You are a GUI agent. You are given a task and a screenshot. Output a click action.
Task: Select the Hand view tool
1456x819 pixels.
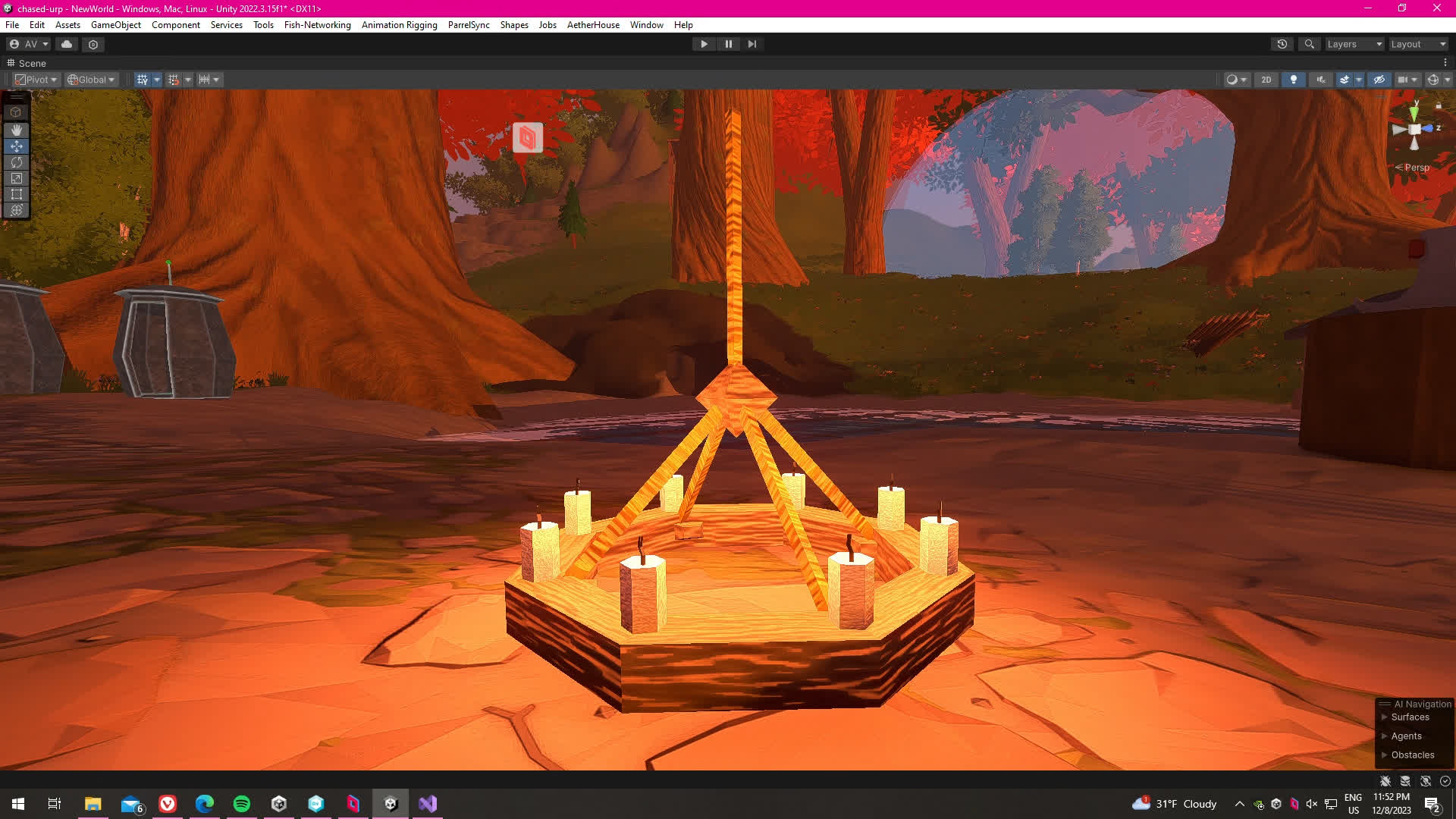(x=16, y=130)
